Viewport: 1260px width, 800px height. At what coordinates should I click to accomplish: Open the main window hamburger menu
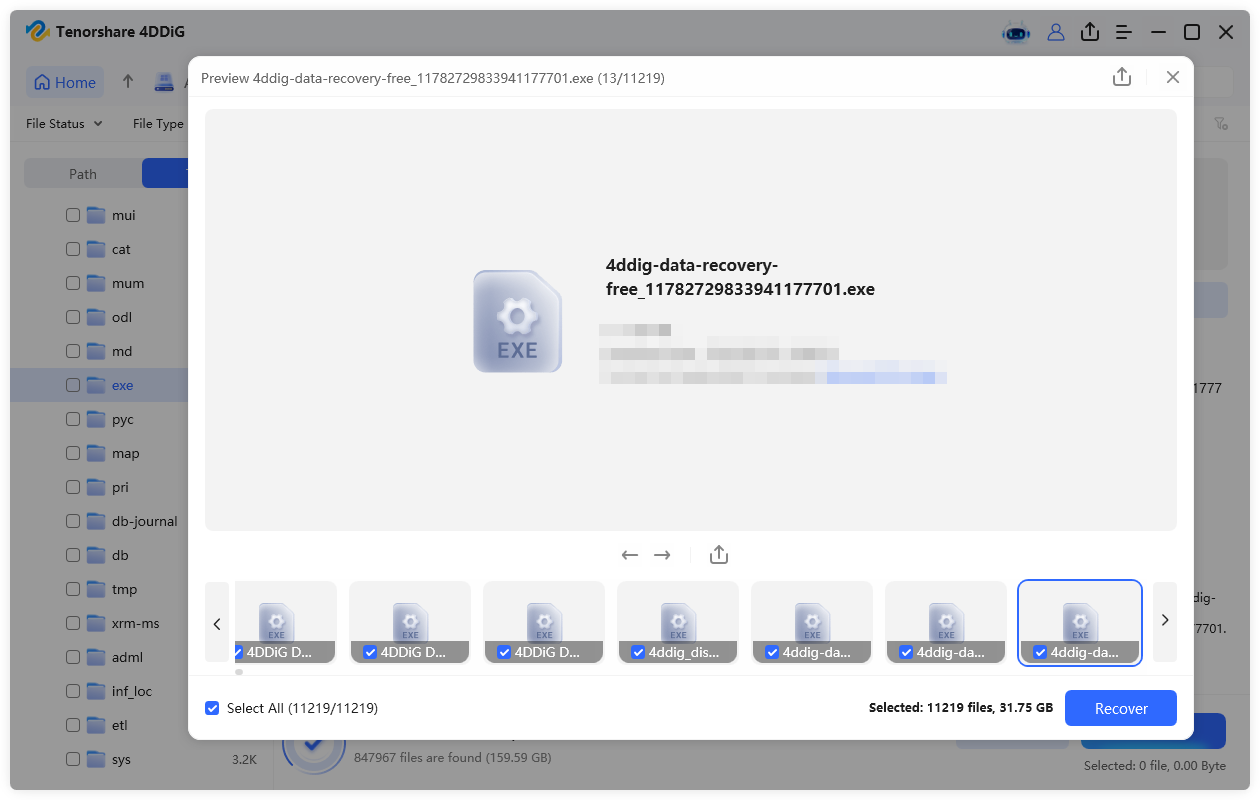pyautogui.click(x=1124, y=32)
